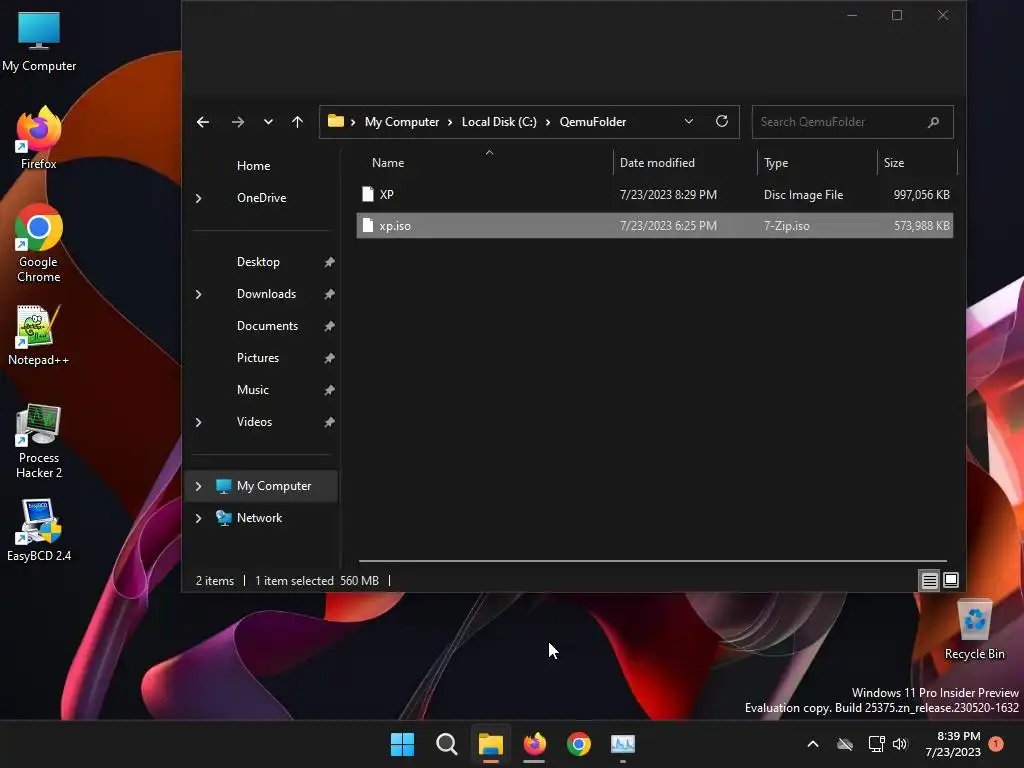Click the folder icon in address bar

click(x=336, y=121)
